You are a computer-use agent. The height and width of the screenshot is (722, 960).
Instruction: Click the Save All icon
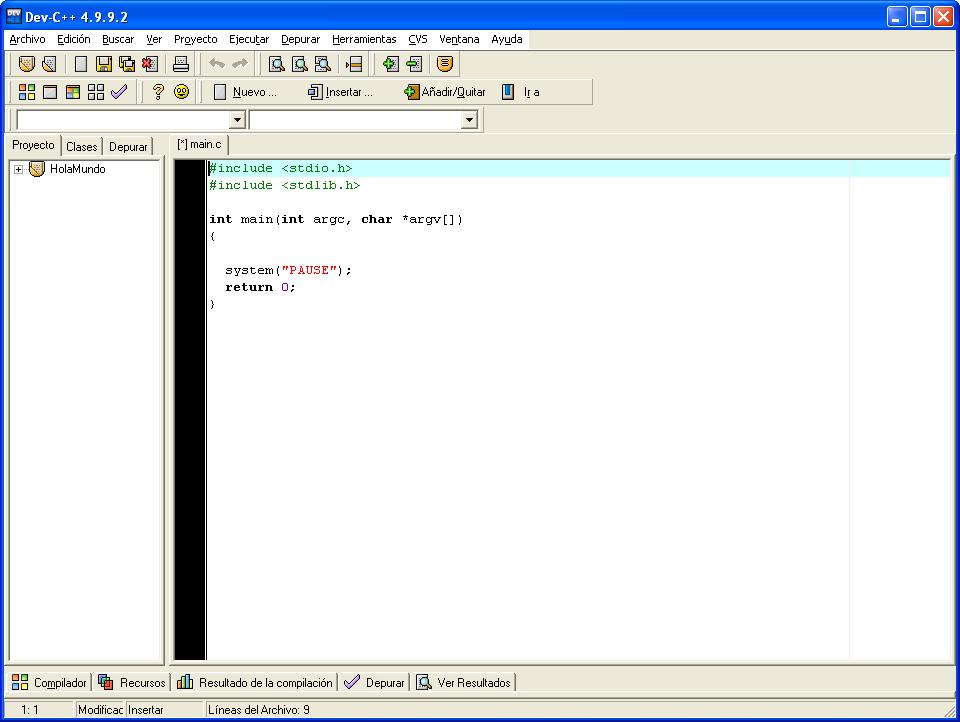point(127,64)
